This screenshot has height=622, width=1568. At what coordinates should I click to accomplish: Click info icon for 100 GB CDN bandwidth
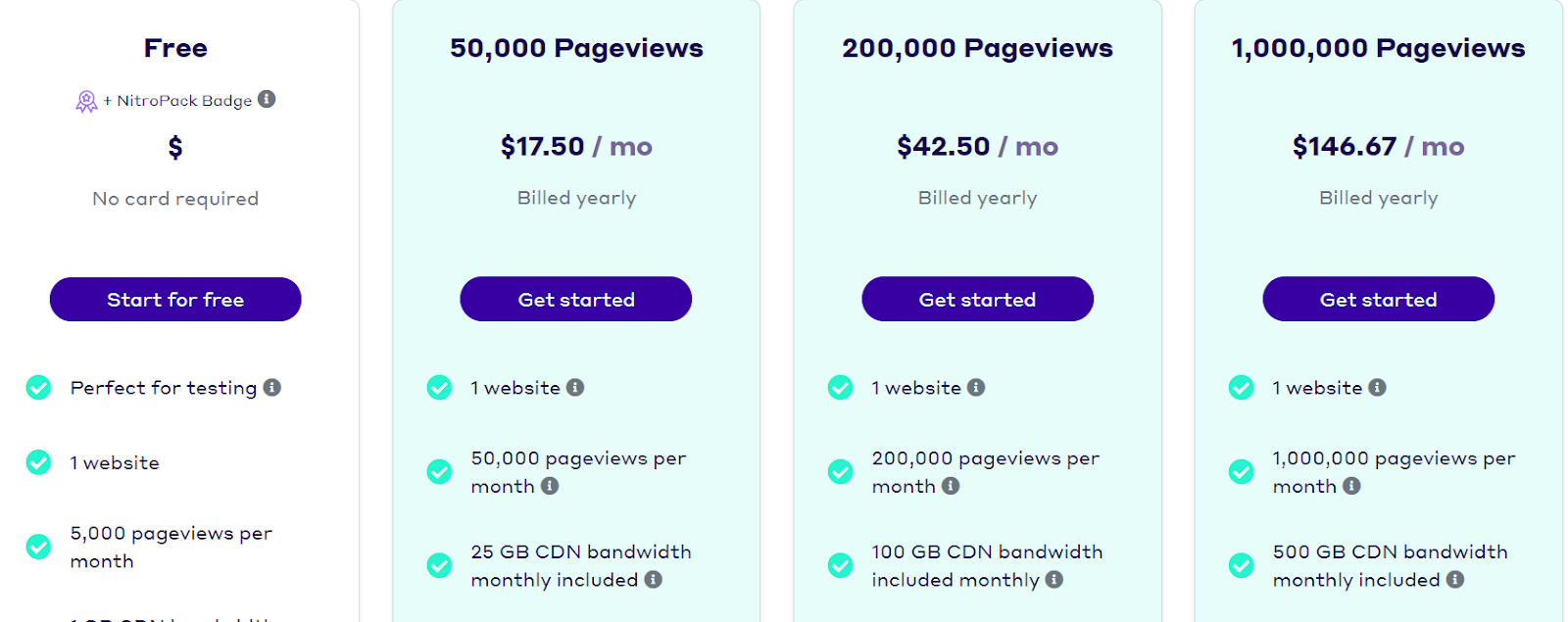1054,579
